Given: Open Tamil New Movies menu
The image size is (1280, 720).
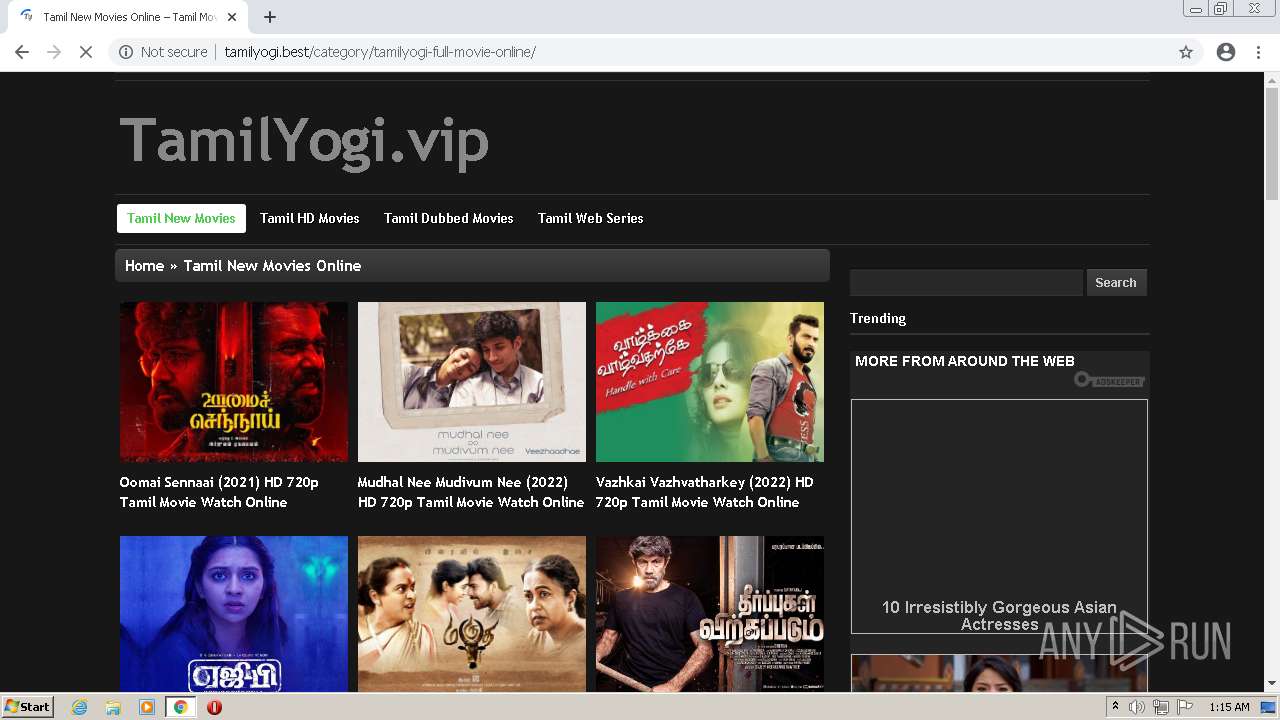Looking at the screenshot, I should pos(181,218).
